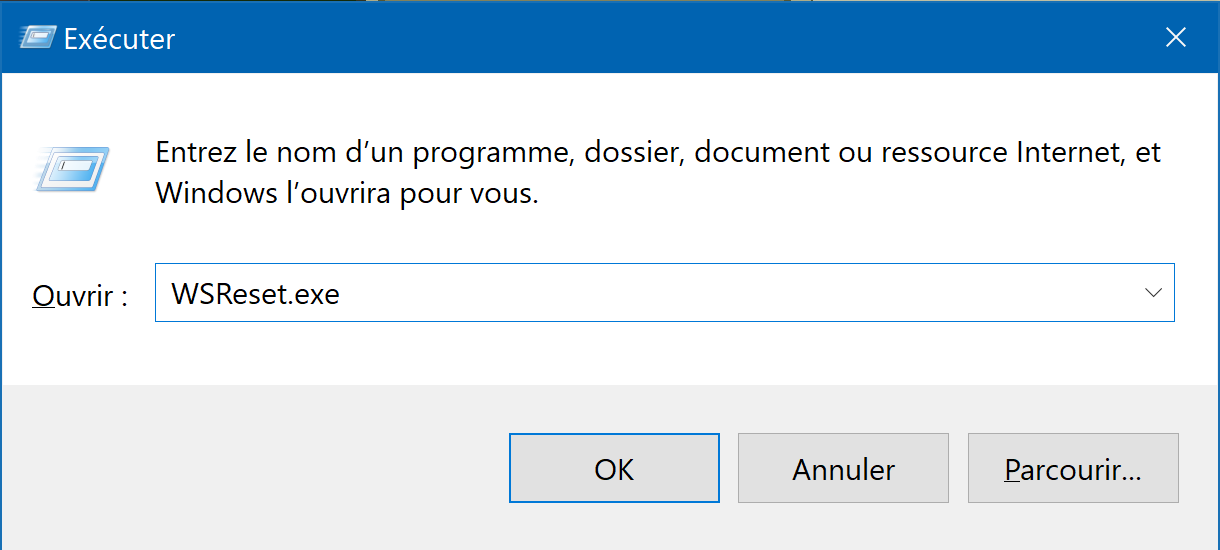Click the Exécuter title text

point(119,39)
